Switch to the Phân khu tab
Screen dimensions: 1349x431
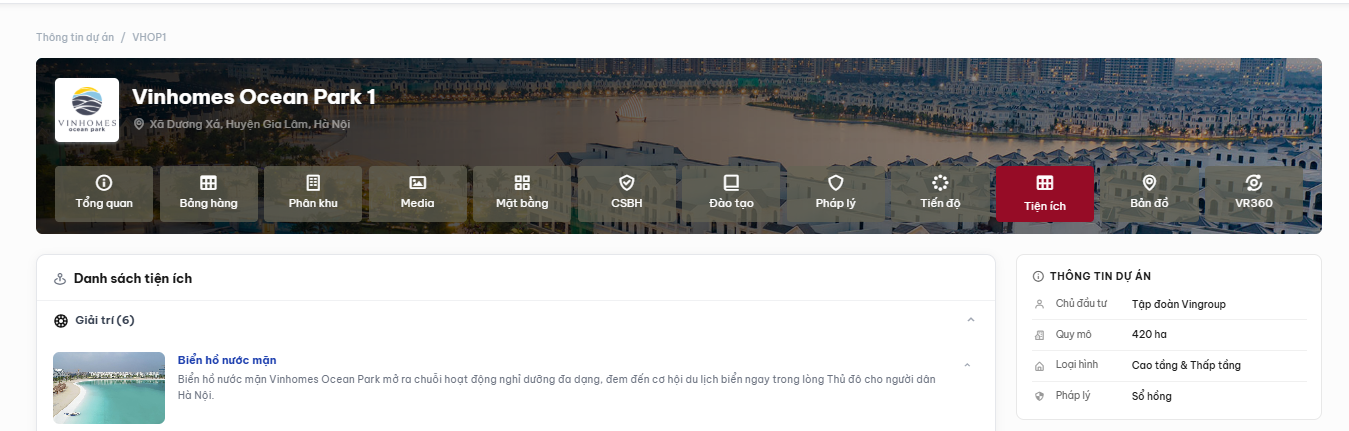(313, 194)
